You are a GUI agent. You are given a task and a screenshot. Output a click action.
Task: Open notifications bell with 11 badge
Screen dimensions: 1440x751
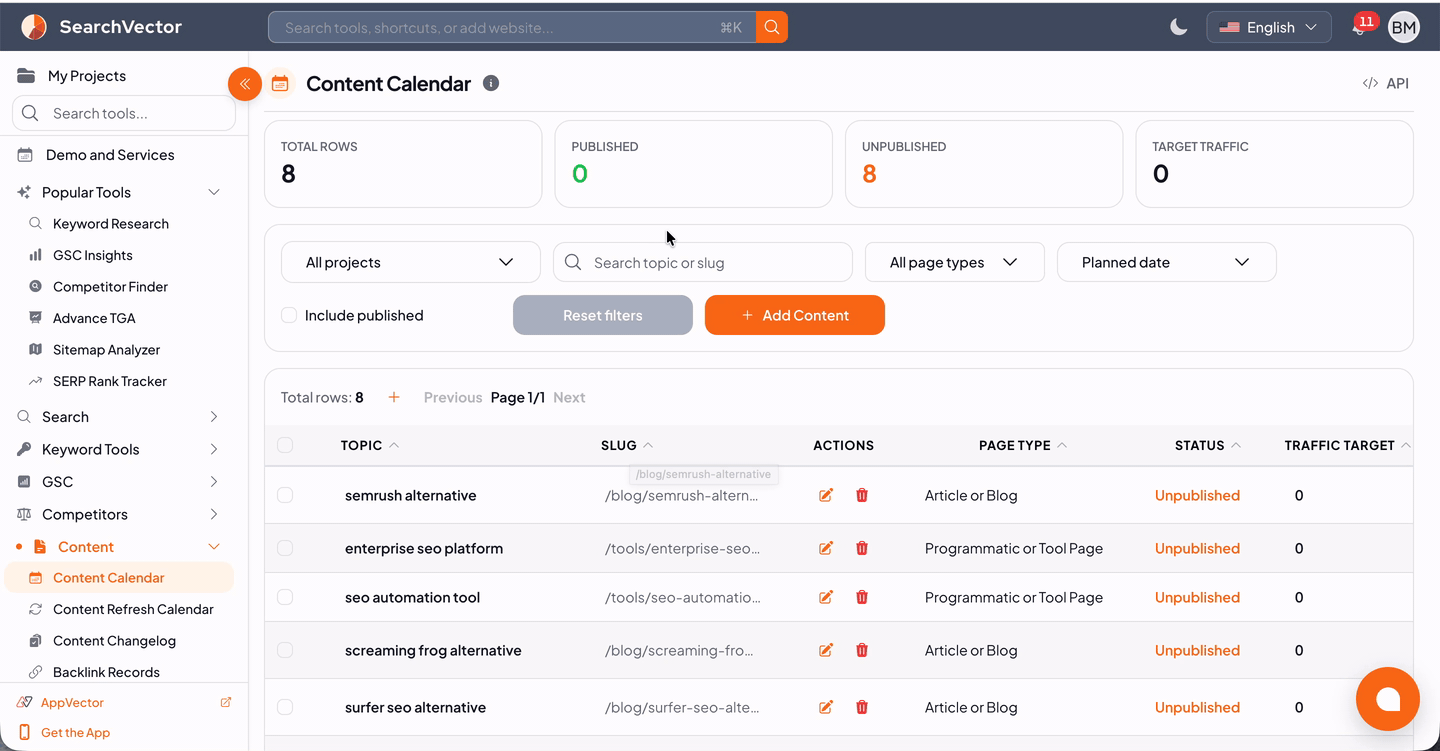tap(1360, 27)
